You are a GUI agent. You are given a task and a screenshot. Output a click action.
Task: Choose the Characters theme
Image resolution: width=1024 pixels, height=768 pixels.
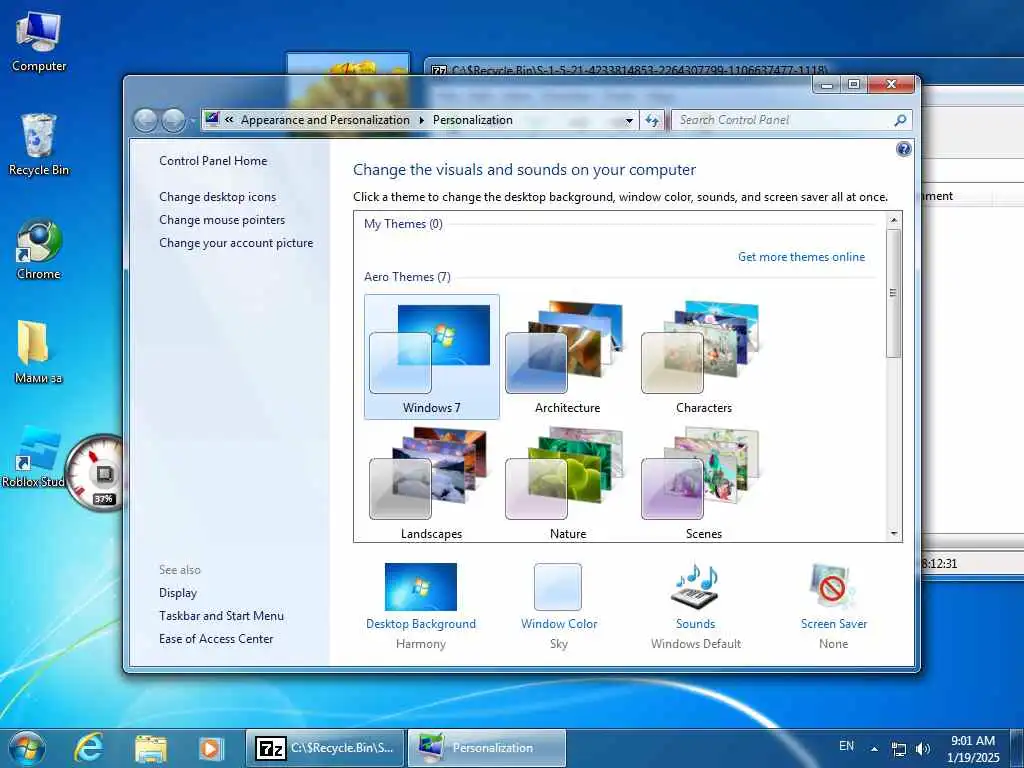(x=703, y=357)
